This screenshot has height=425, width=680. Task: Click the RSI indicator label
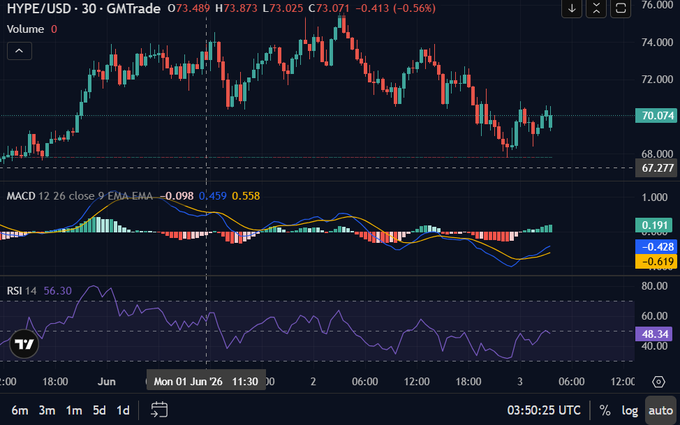point(14,291)
